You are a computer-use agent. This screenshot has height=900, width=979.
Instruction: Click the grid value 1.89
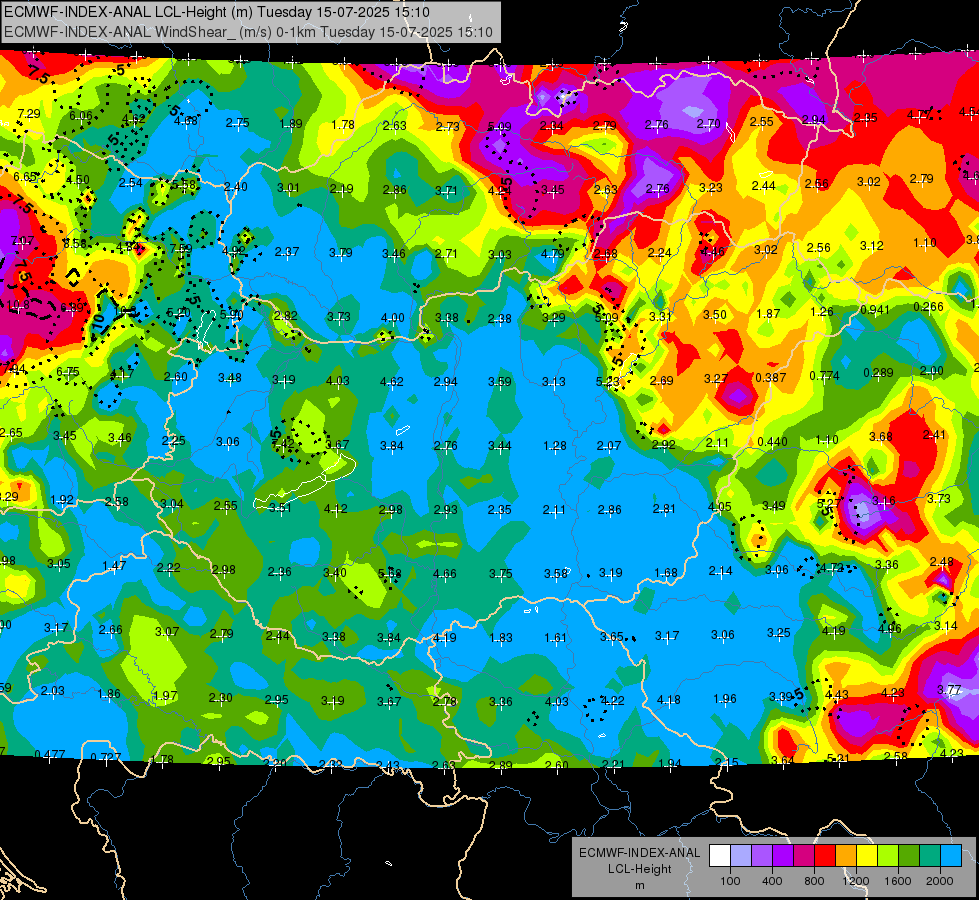(291, 124)
